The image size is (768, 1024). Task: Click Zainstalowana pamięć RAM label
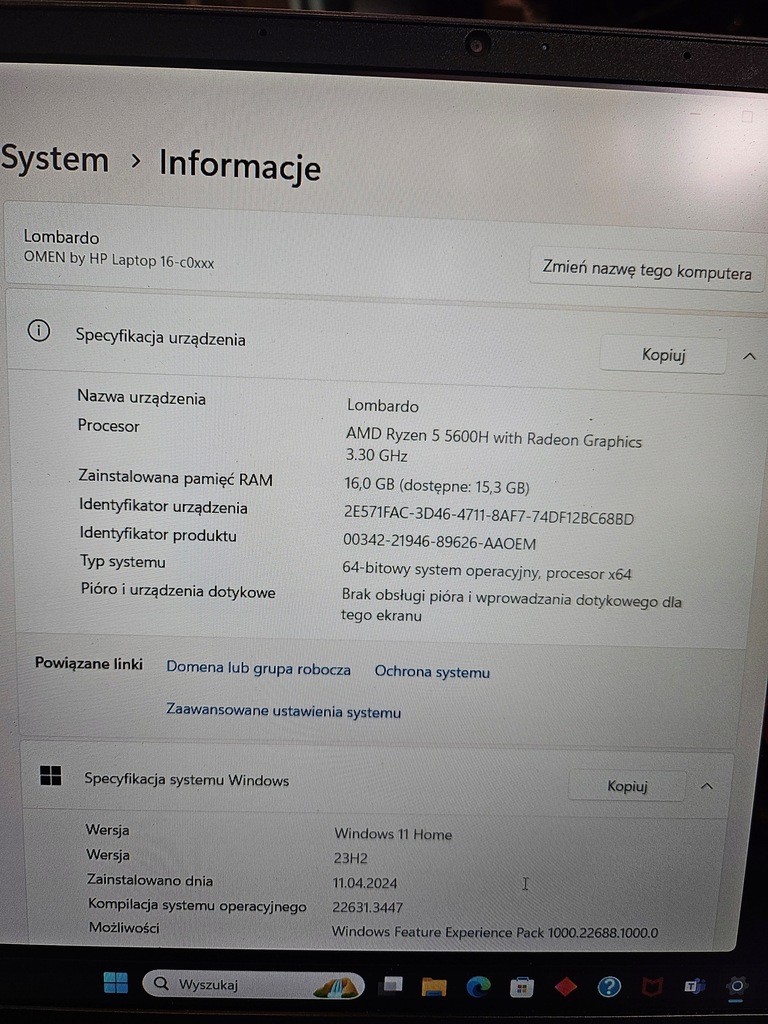tap(175, 477)
